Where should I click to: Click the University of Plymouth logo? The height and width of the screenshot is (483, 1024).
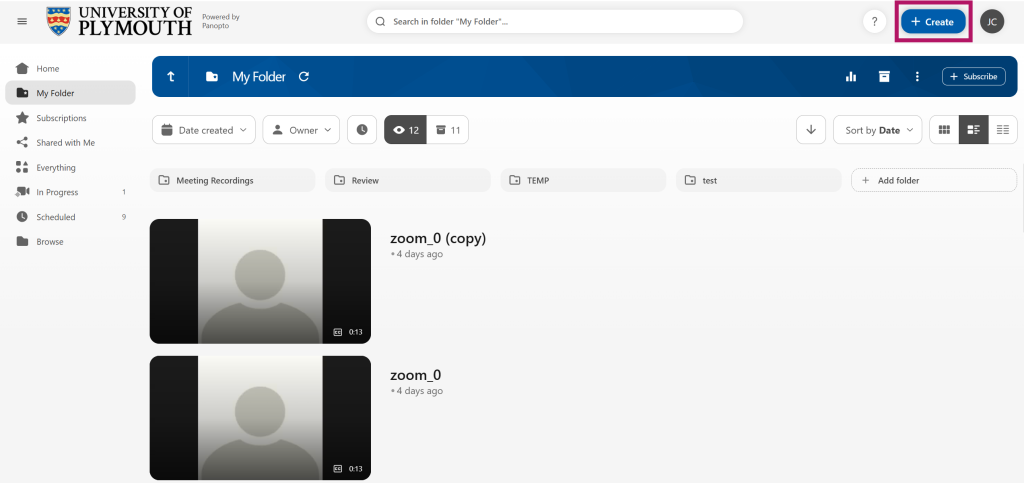tap(120, 22)
